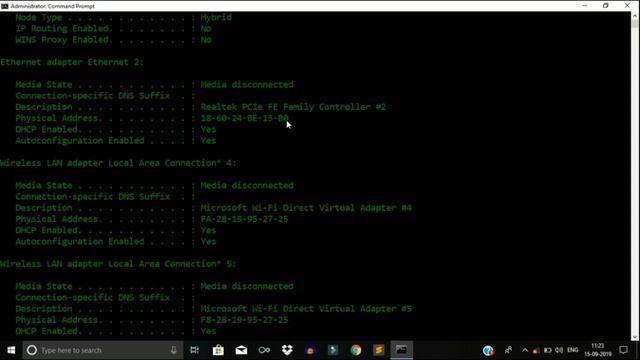Screen dimensions: 640x360
Task: Restore down the Command Prompt window
Action: click(606, 6)
